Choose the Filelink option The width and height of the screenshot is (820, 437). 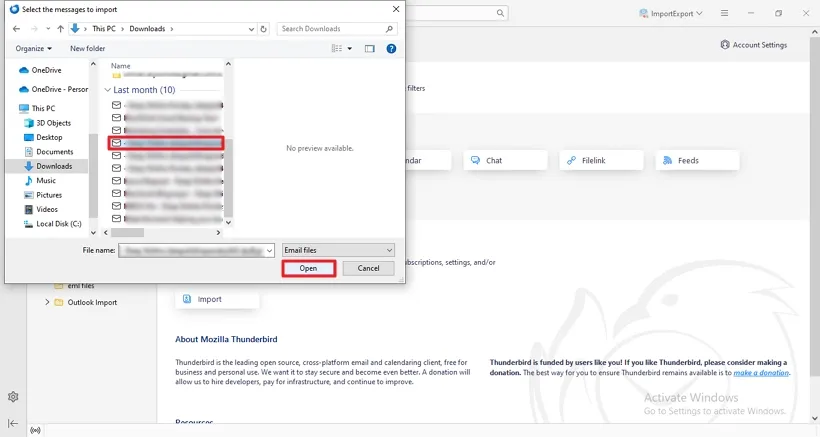click(x=601, y=160)
